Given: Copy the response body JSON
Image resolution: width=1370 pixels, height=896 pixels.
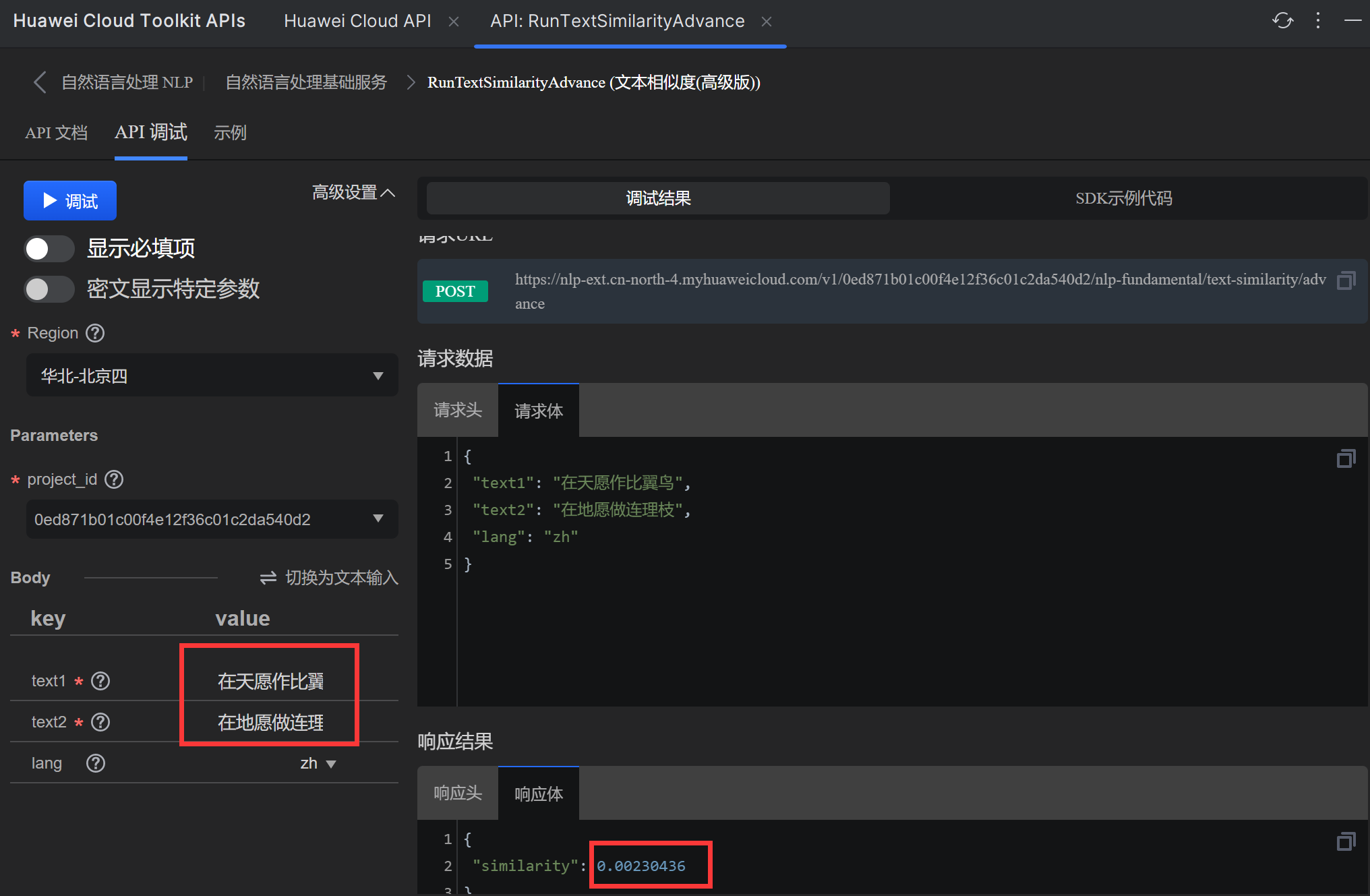Looking at the screenshot, I should [1346, 841].
